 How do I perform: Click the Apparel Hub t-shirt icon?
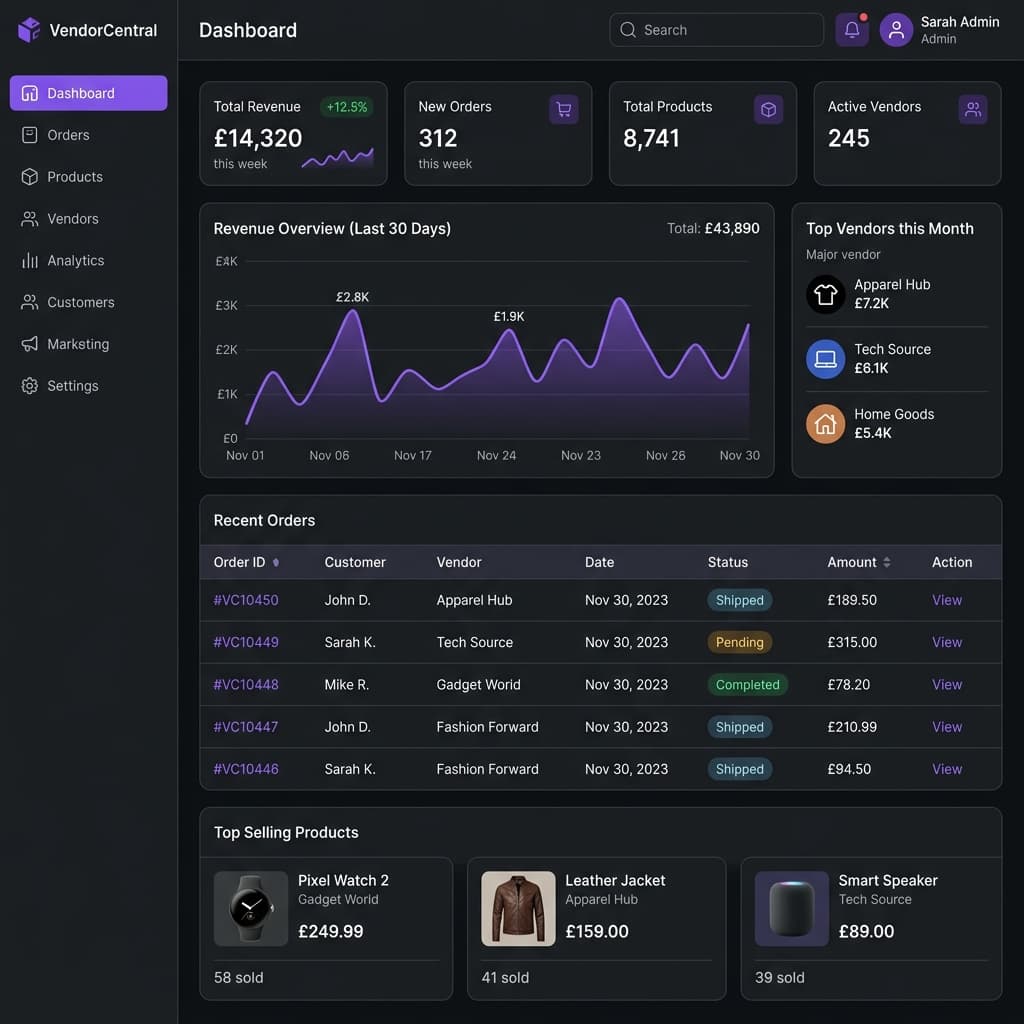825,295
